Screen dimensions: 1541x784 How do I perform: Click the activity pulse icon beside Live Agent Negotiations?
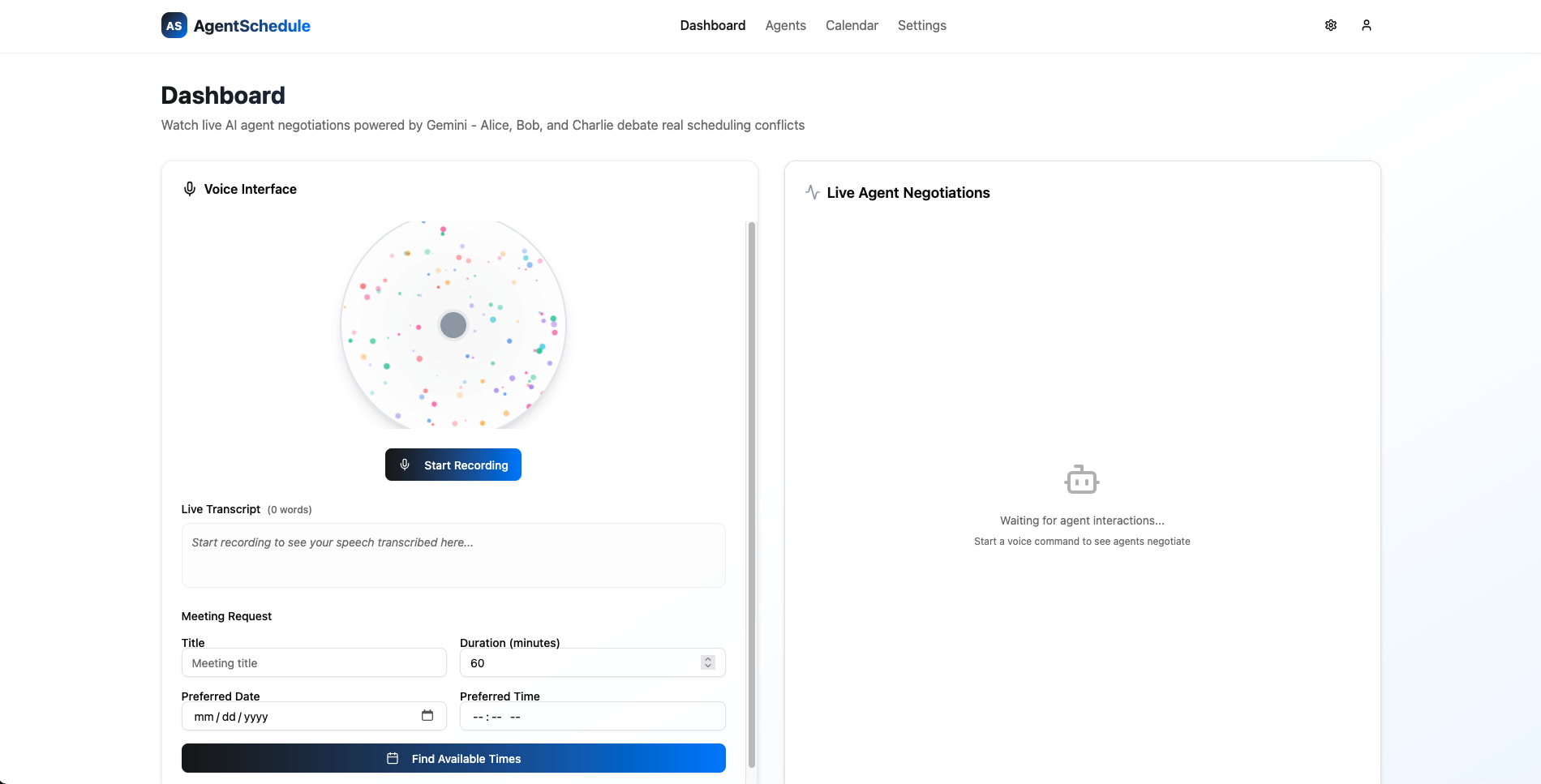[813, 192]
